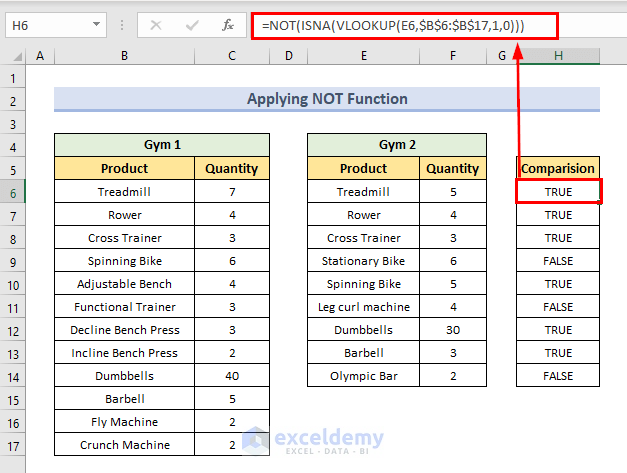Click the 'Comparision' header cell

point(558,168)
